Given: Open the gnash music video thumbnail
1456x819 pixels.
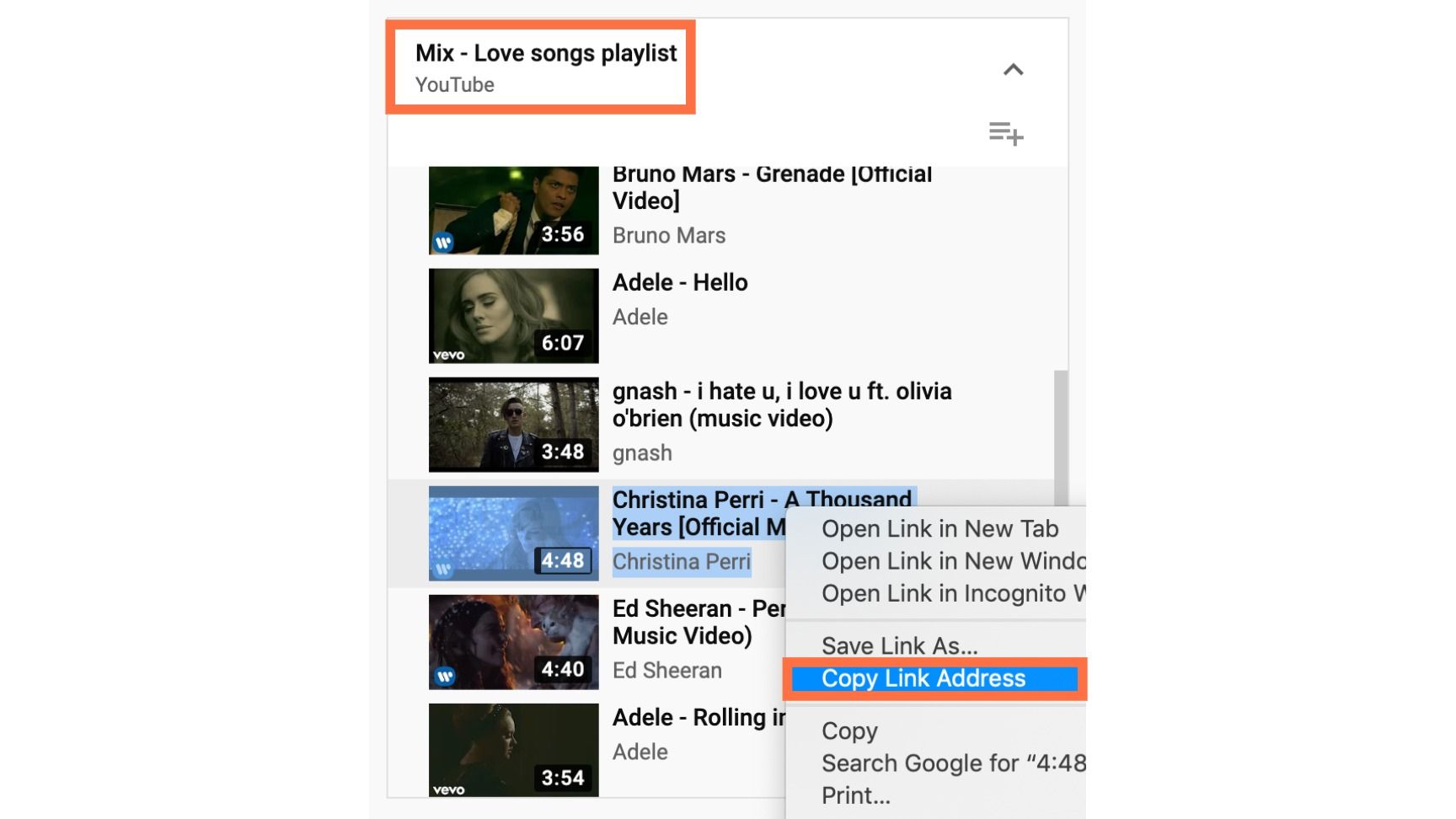Looking at the screenshot, I should tap(513, 425).
